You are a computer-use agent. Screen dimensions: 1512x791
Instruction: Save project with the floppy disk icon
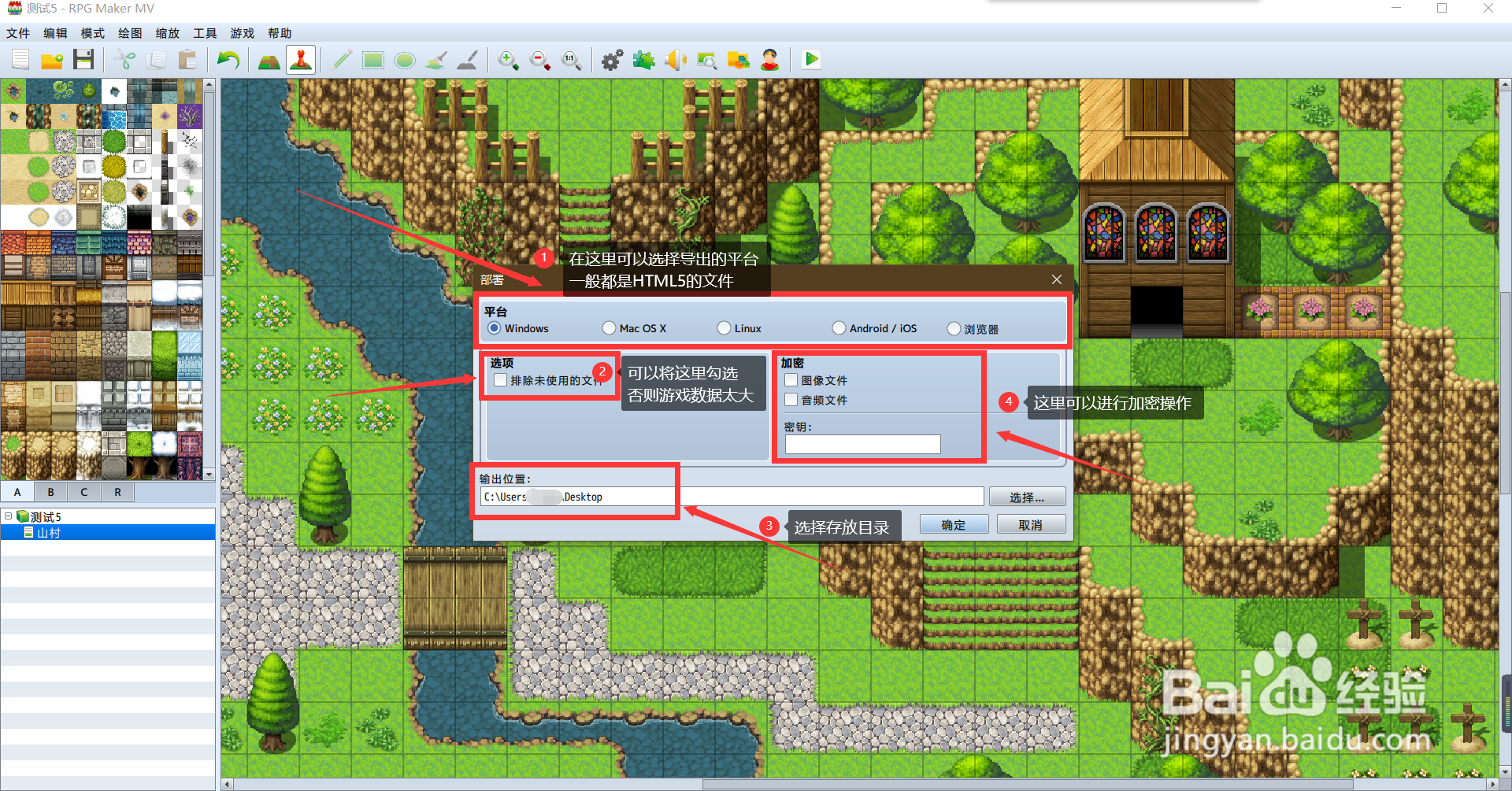click(83, 60)
